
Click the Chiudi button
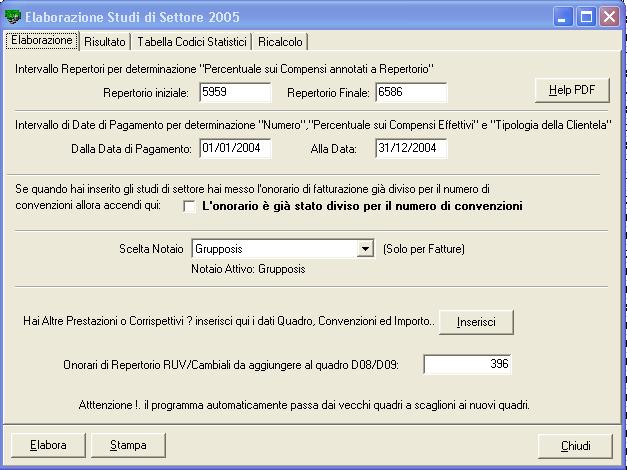pyautogui.click(x=575, y=446)
